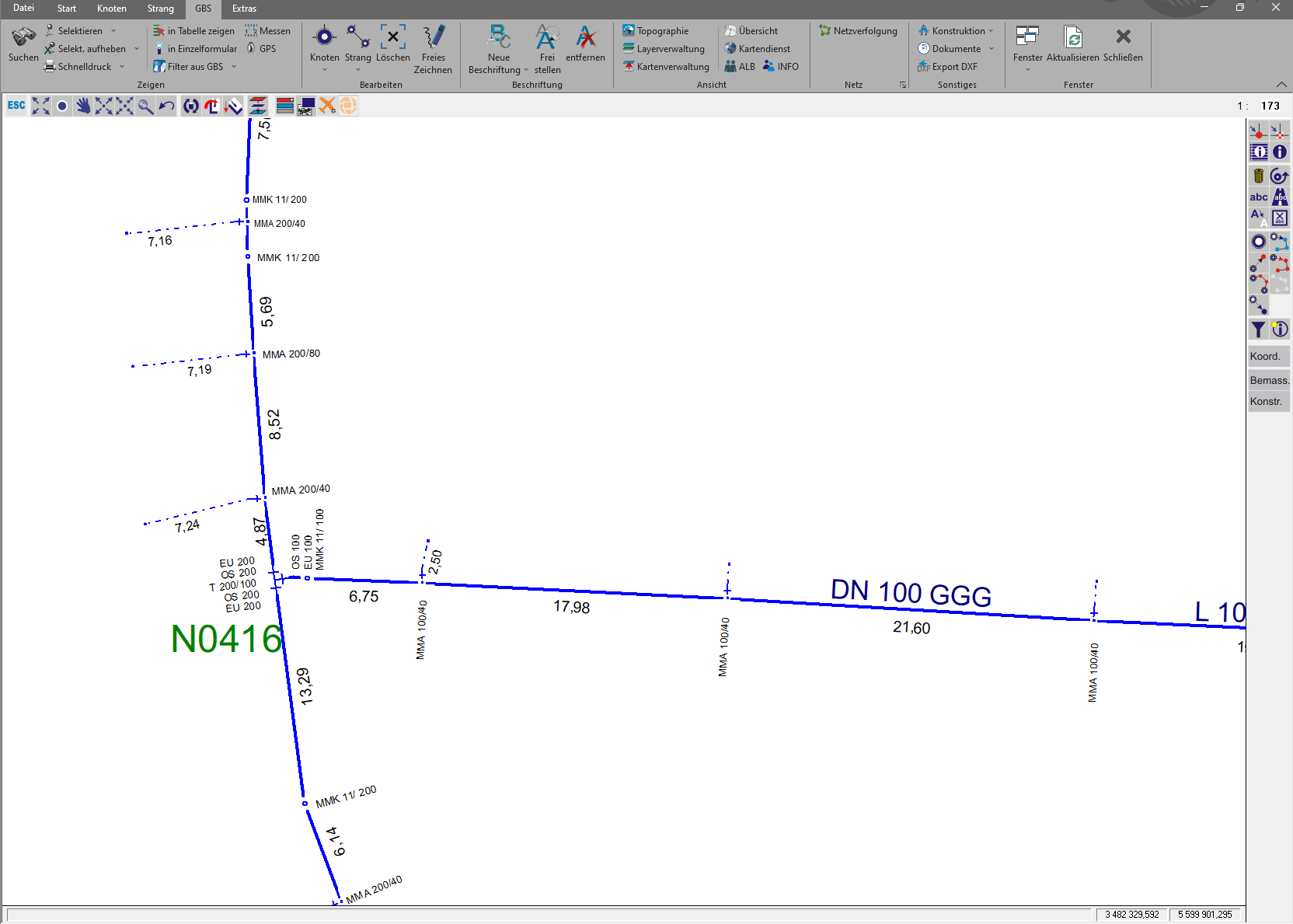This screenshot has width=1293, height=924.
Task: Expand the Konstruktion dropdown menu
Action: [x=991, y=31]
